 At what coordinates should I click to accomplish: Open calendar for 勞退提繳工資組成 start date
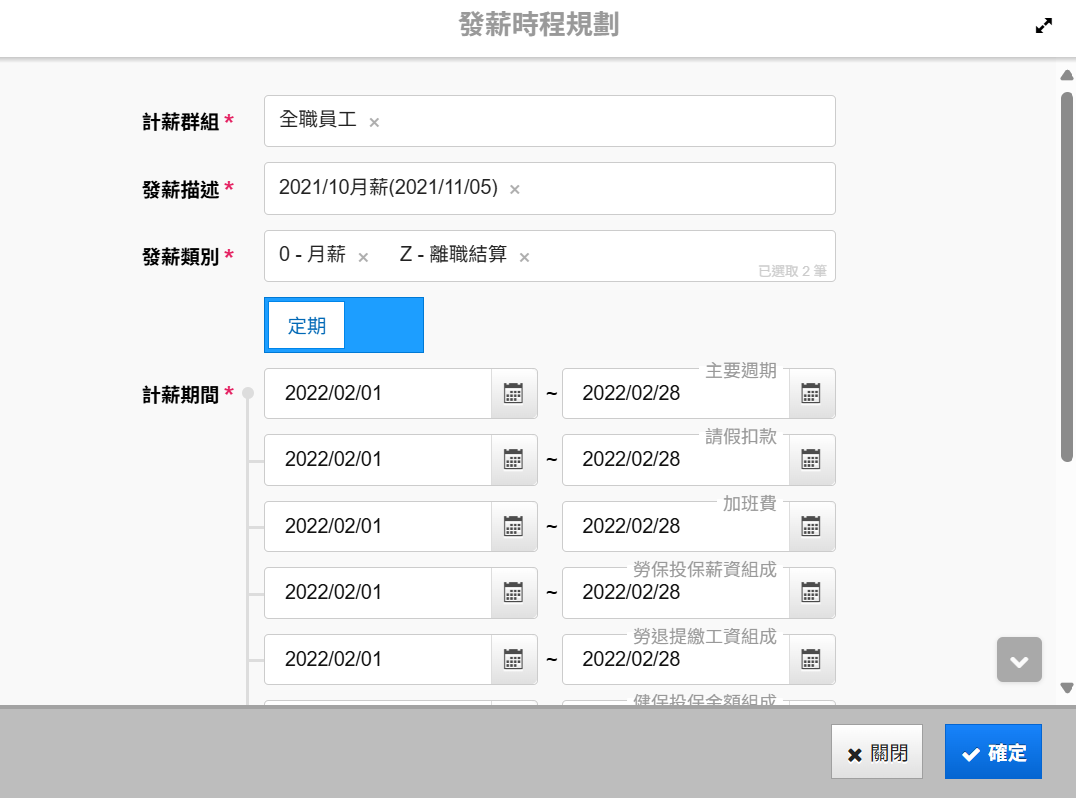click(x=513, y=659)
